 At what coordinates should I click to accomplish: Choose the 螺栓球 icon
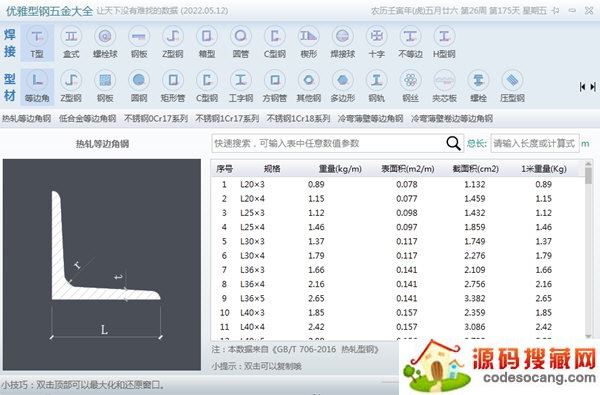pyautogui.click(x=105, y=42)
